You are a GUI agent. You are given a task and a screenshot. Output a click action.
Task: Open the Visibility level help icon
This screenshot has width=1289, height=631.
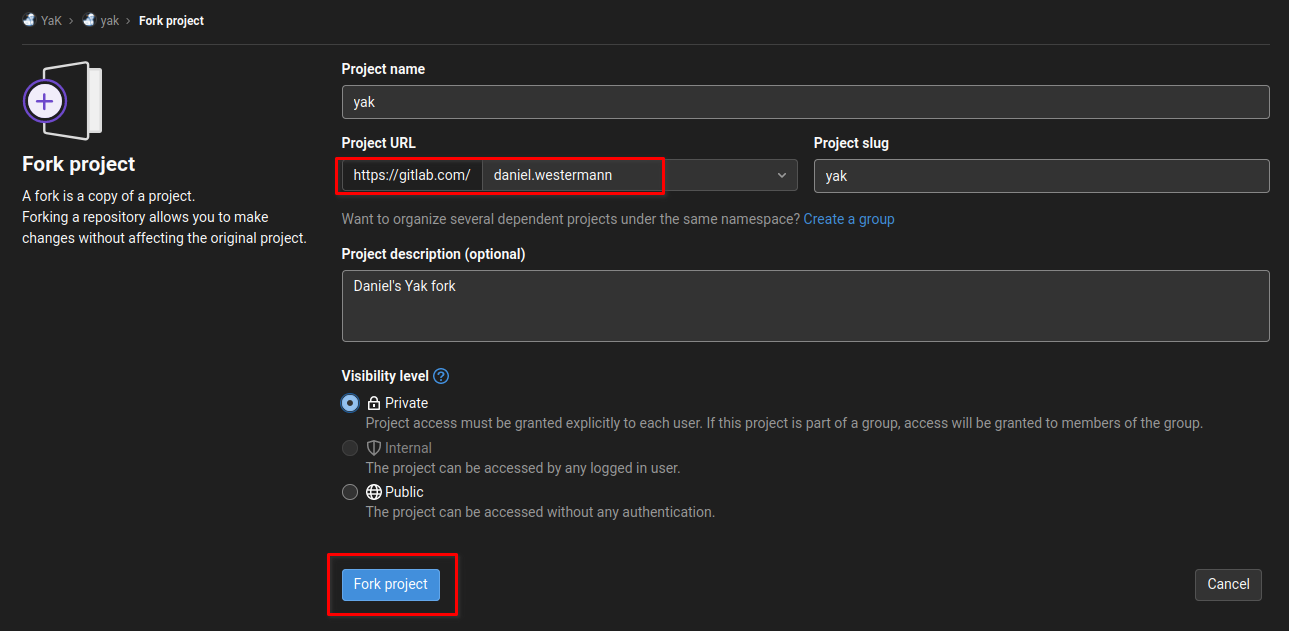(441, 376)
